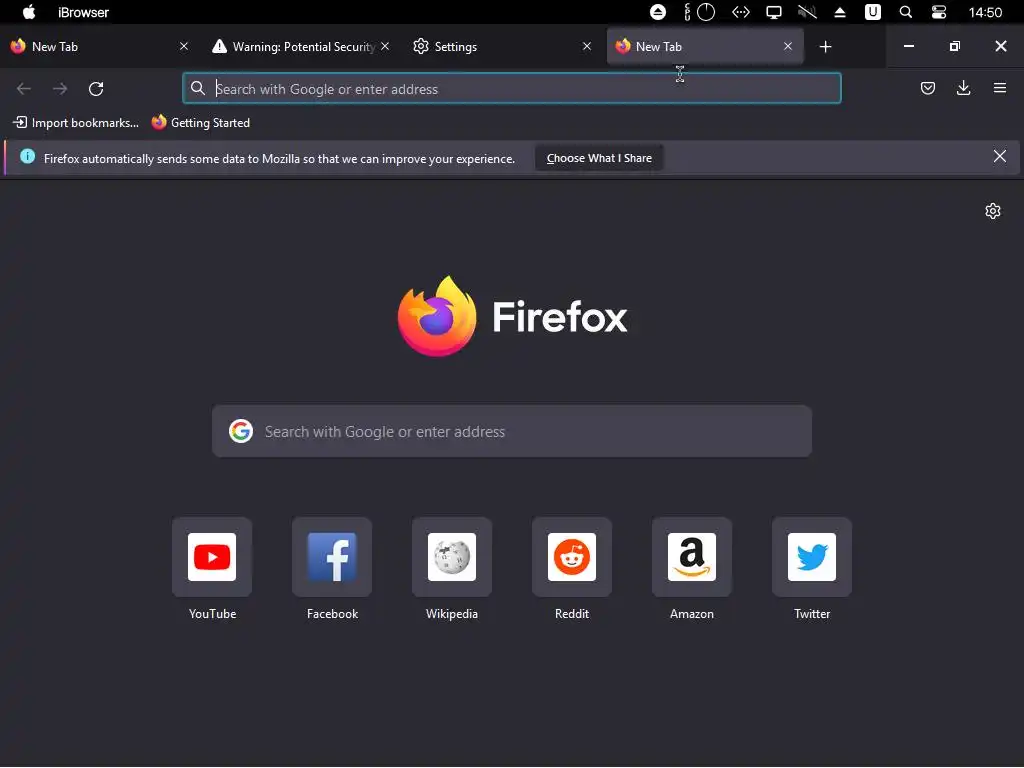1024x768 pixels.
Task: Go forward with the forward arrow
Action: 60,89
